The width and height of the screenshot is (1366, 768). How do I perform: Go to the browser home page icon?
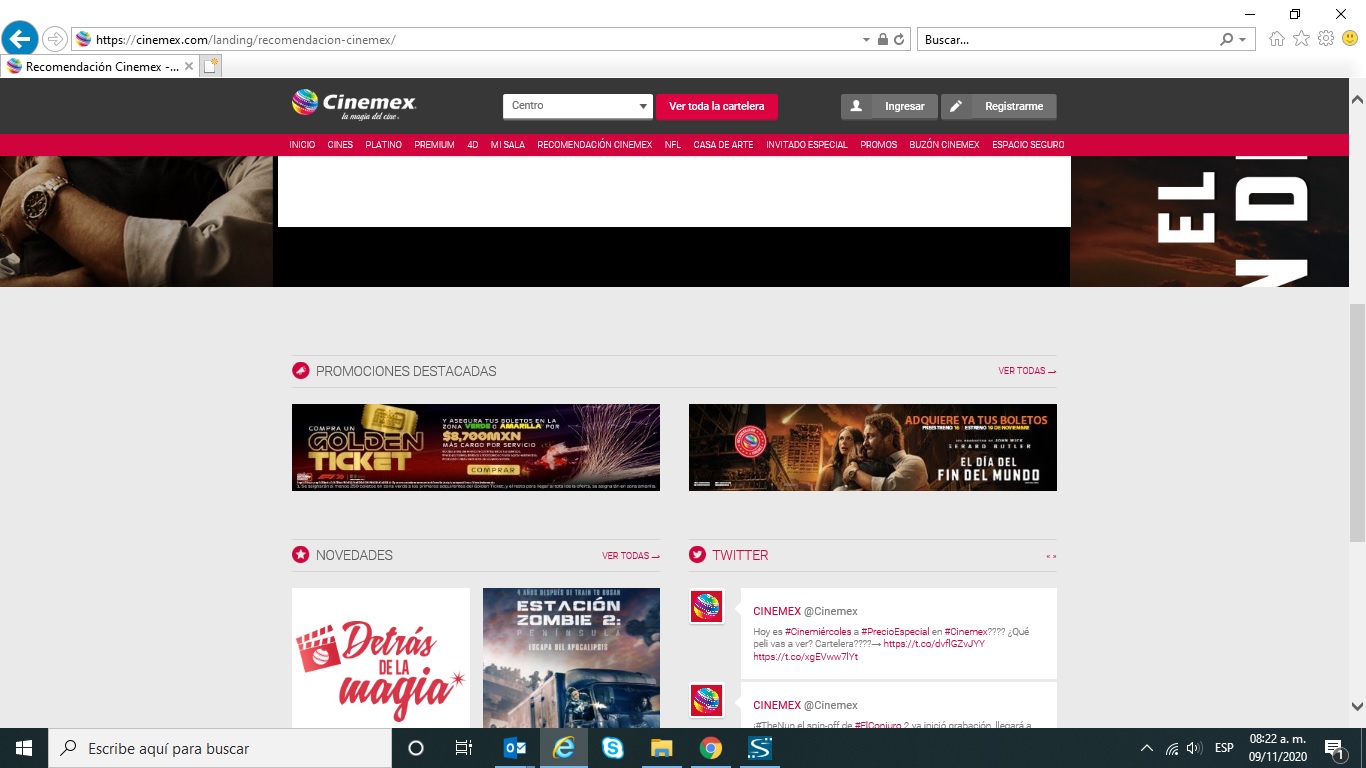point(1277,39)
